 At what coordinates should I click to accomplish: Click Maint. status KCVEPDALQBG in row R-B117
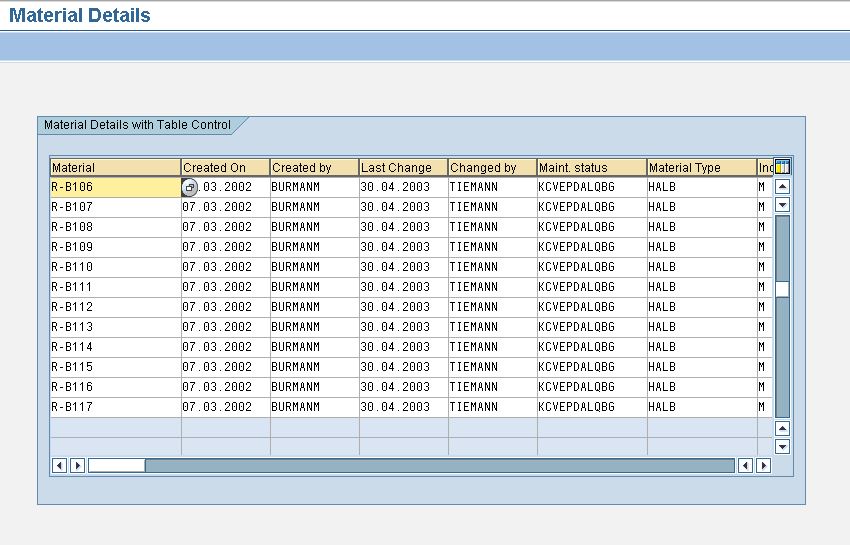coord(592,407)
